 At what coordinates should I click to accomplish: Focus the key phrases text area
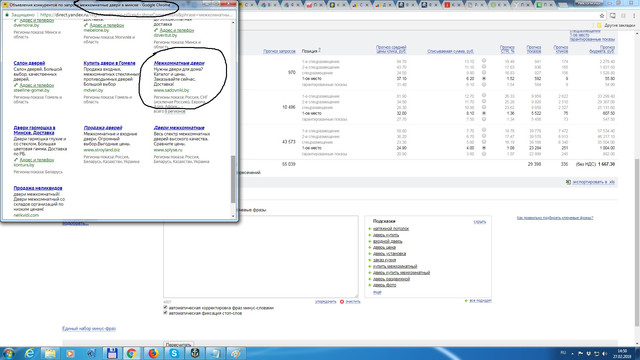point(260,256)
